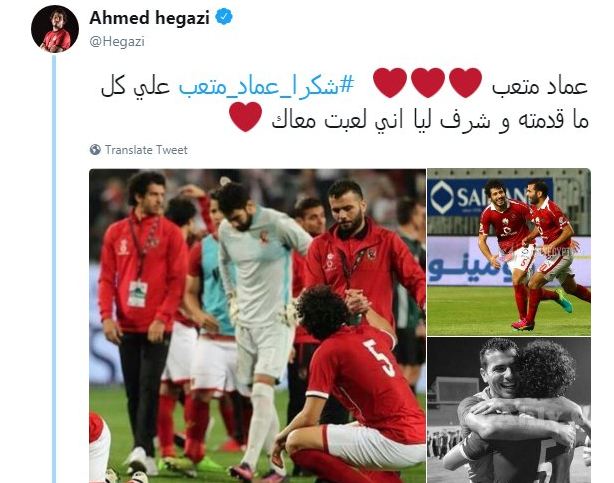Open the @Hegazi handle link
614x483 pixels.
pyautogui.click(x=117, y=42)
